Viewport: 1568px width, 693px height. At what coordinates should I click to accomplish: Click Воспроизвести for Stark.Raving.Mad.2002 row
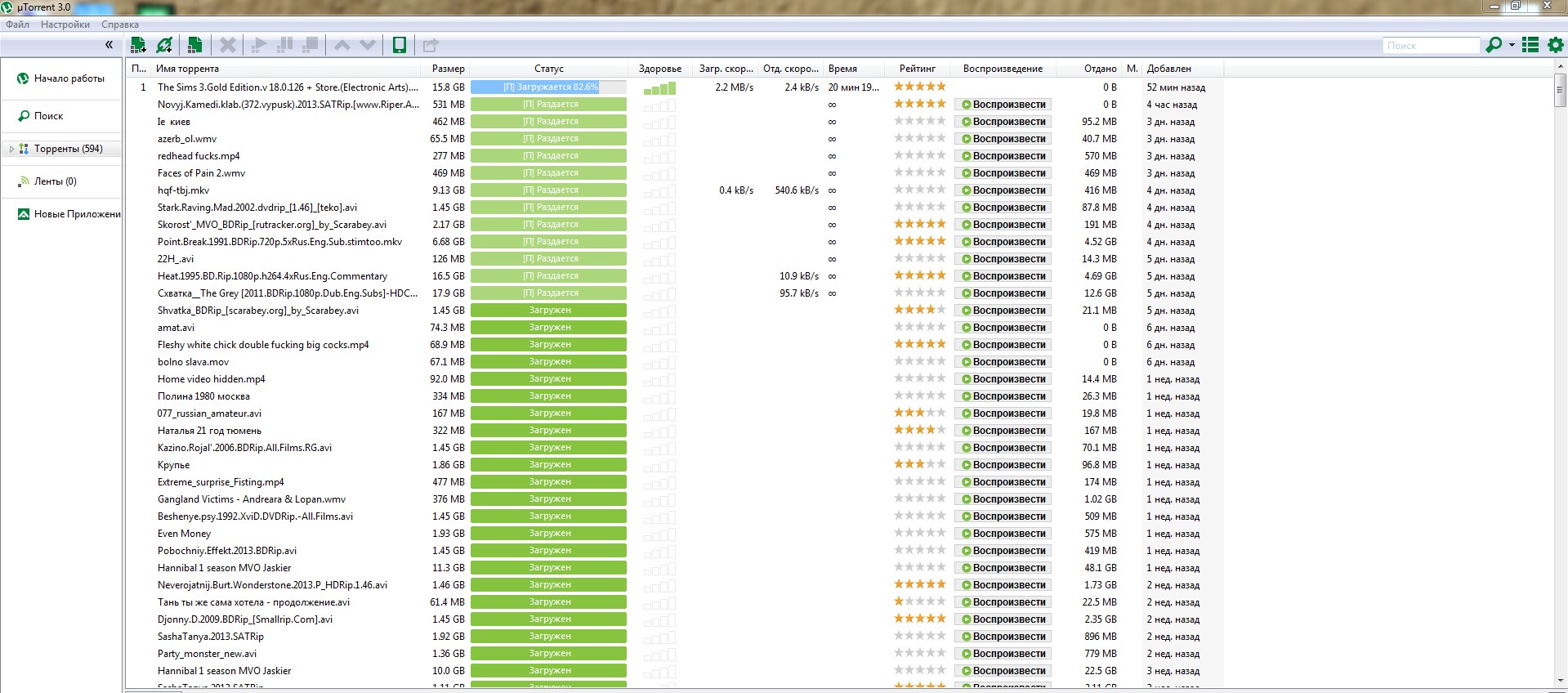click(x=1003, y=208)
